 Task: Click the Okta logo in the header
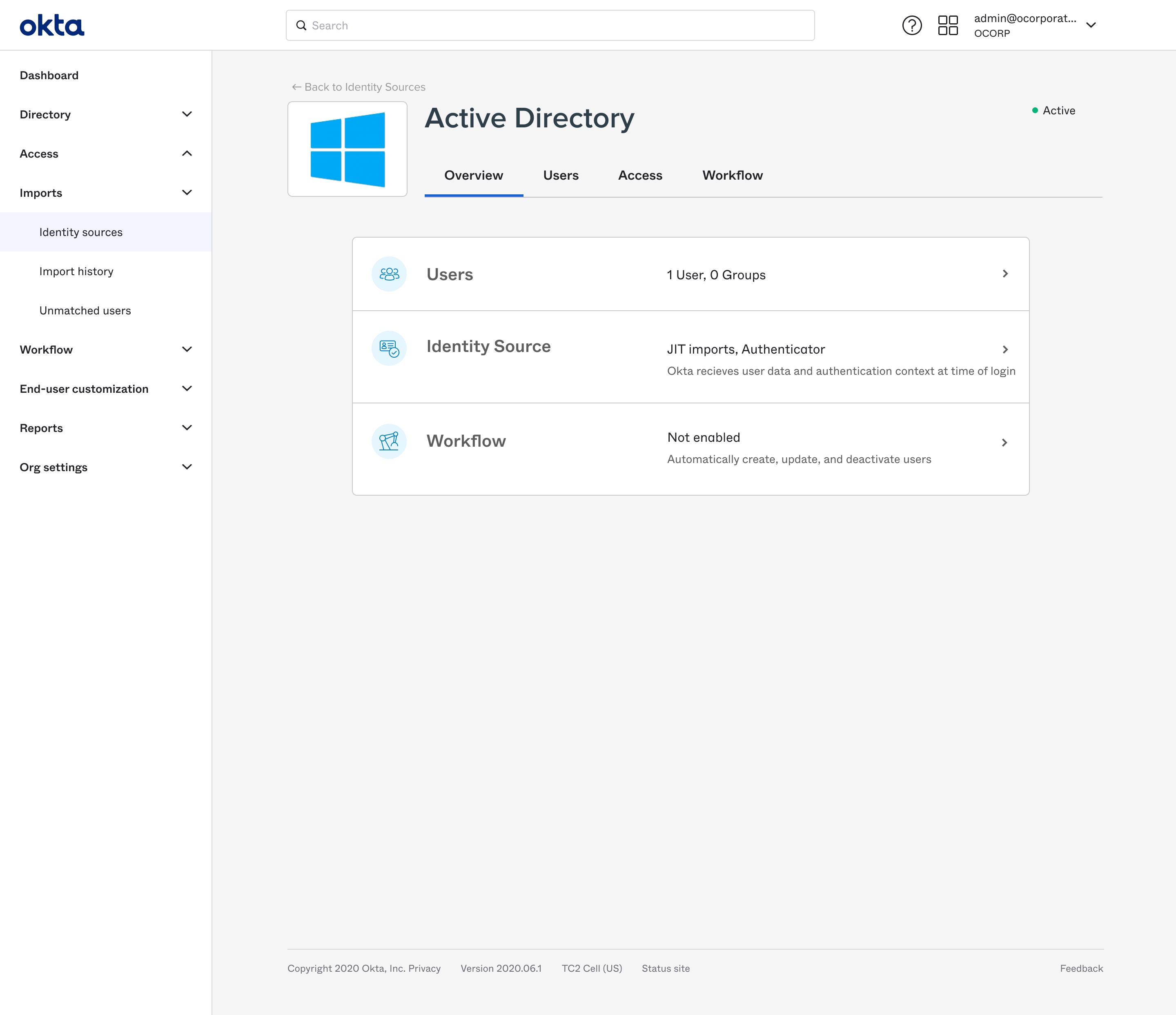click(51, 24)
